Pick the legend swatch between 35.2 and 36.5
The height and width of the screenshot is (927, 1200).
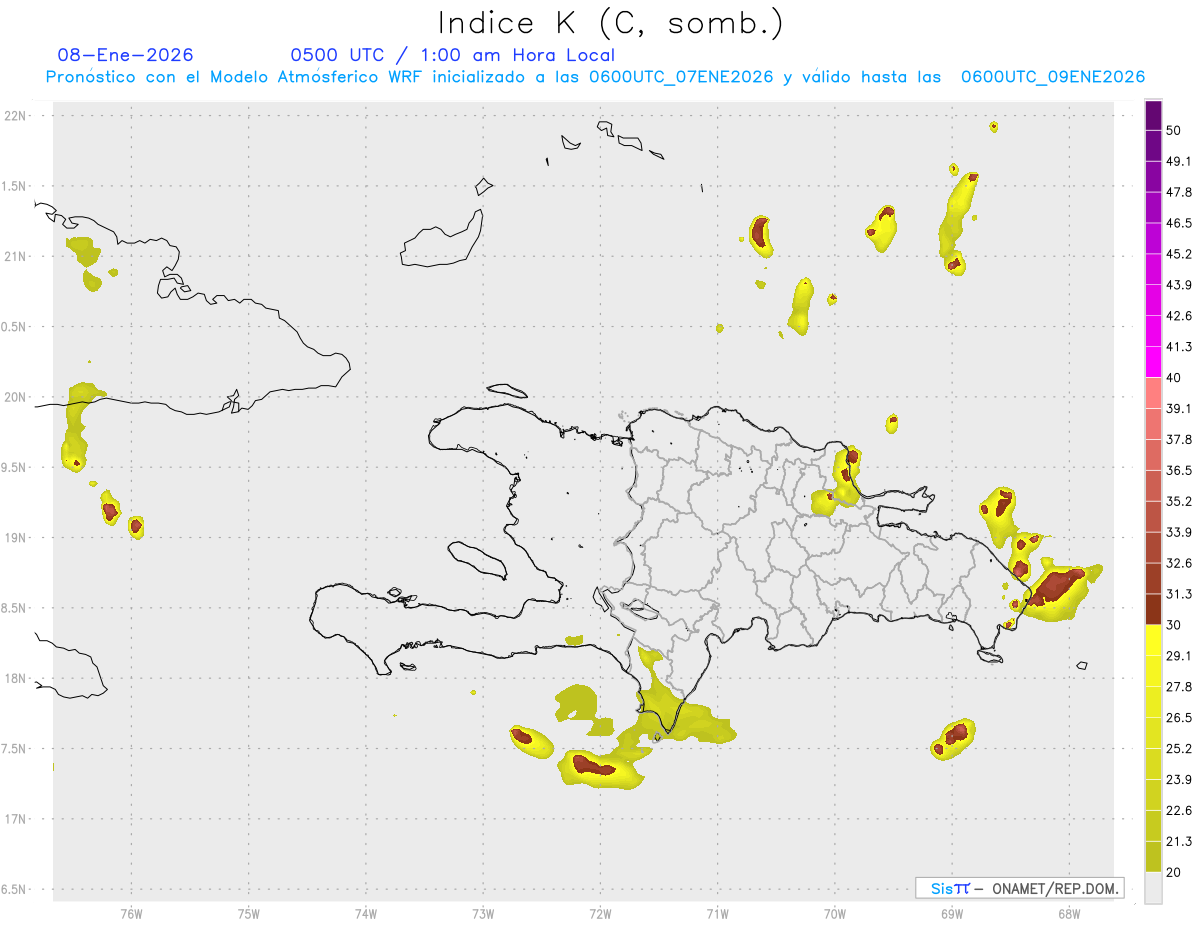click(1154, 485)
